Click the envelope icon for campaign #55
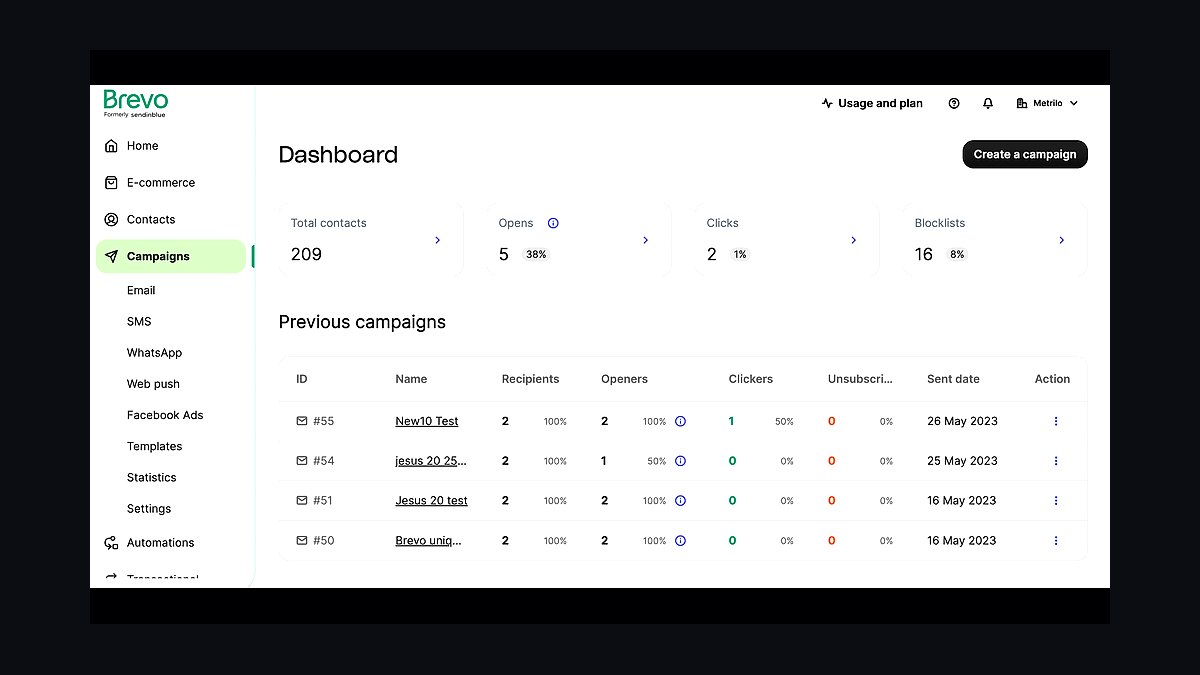 pyautogui.click(x=302, y=421)
